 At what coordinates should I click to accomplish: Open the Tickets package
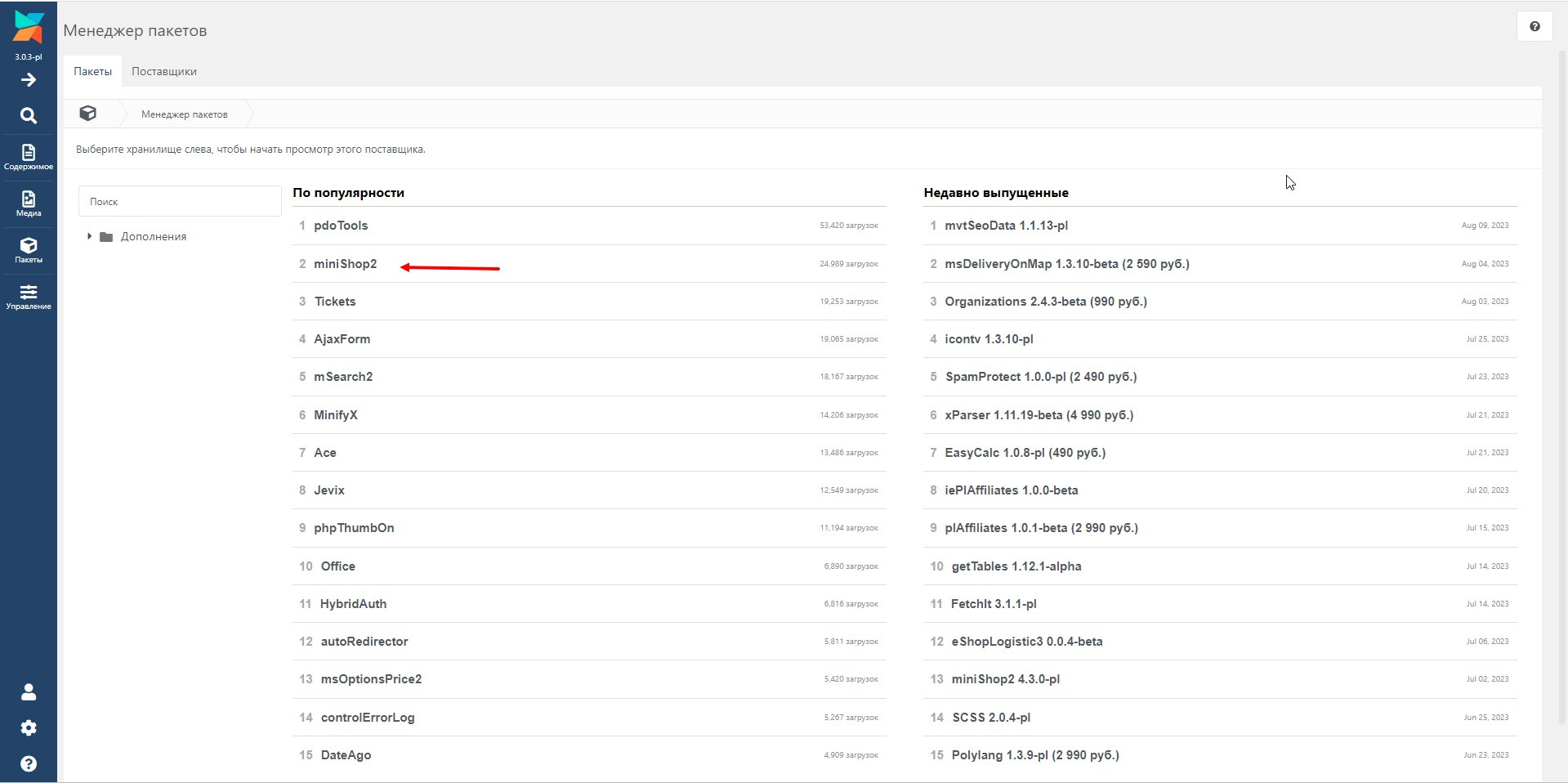click(335, 302)
